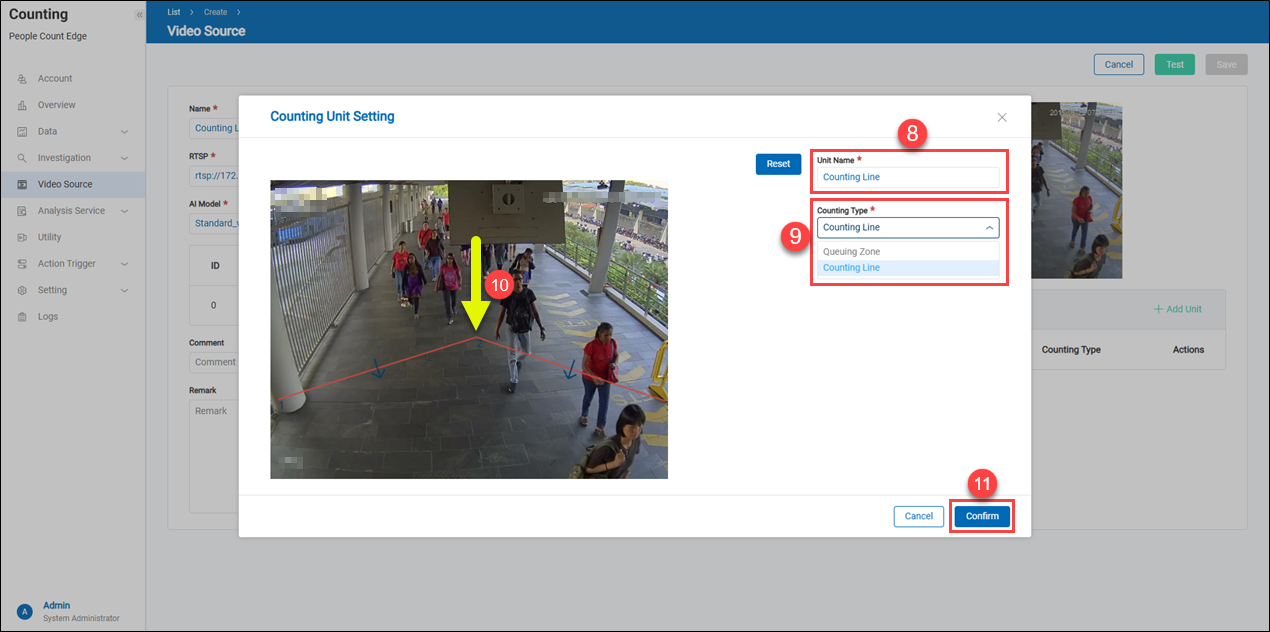Screen dimensions: 1270x632
Task: Click the Admin user avatar
Action: click(24, 611)
